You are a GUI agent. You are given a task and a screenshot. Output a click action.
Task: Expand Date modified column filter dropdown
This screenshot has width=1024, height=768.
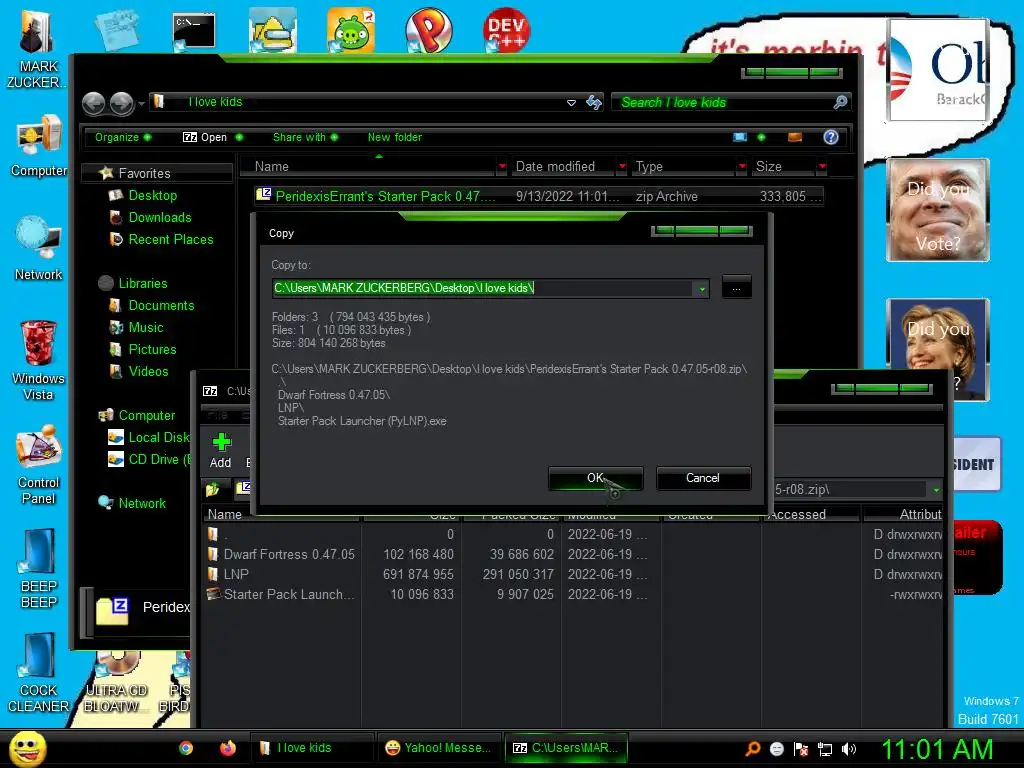point(622,167)
